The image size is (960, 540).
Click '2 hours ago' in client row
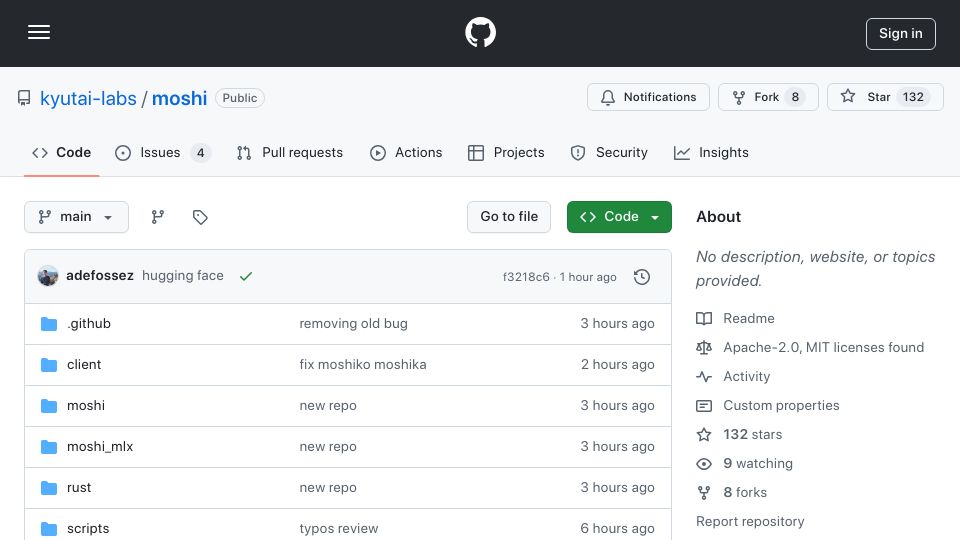pos(617,364)
